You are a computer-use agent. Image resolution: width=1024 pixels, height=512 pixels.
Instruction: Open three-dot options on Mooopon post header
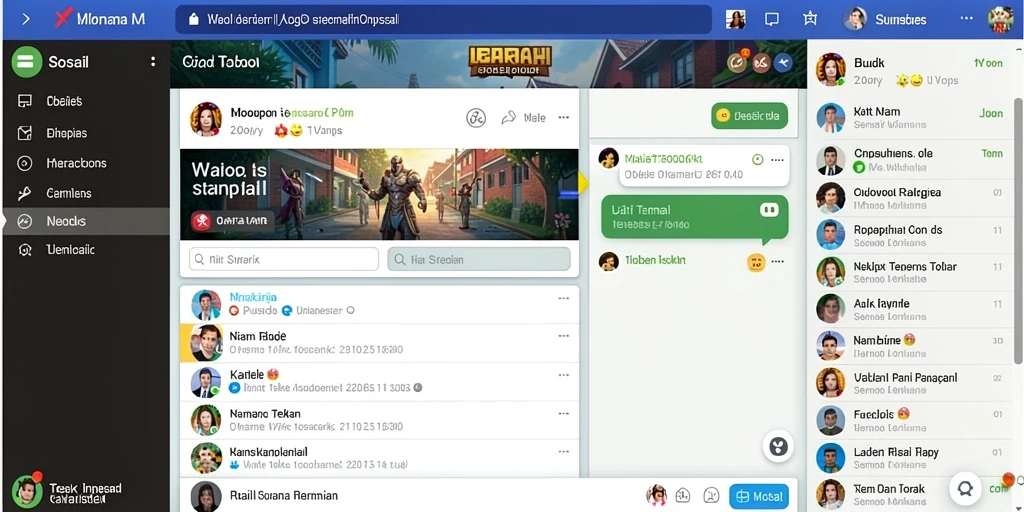tap(564, 118)
